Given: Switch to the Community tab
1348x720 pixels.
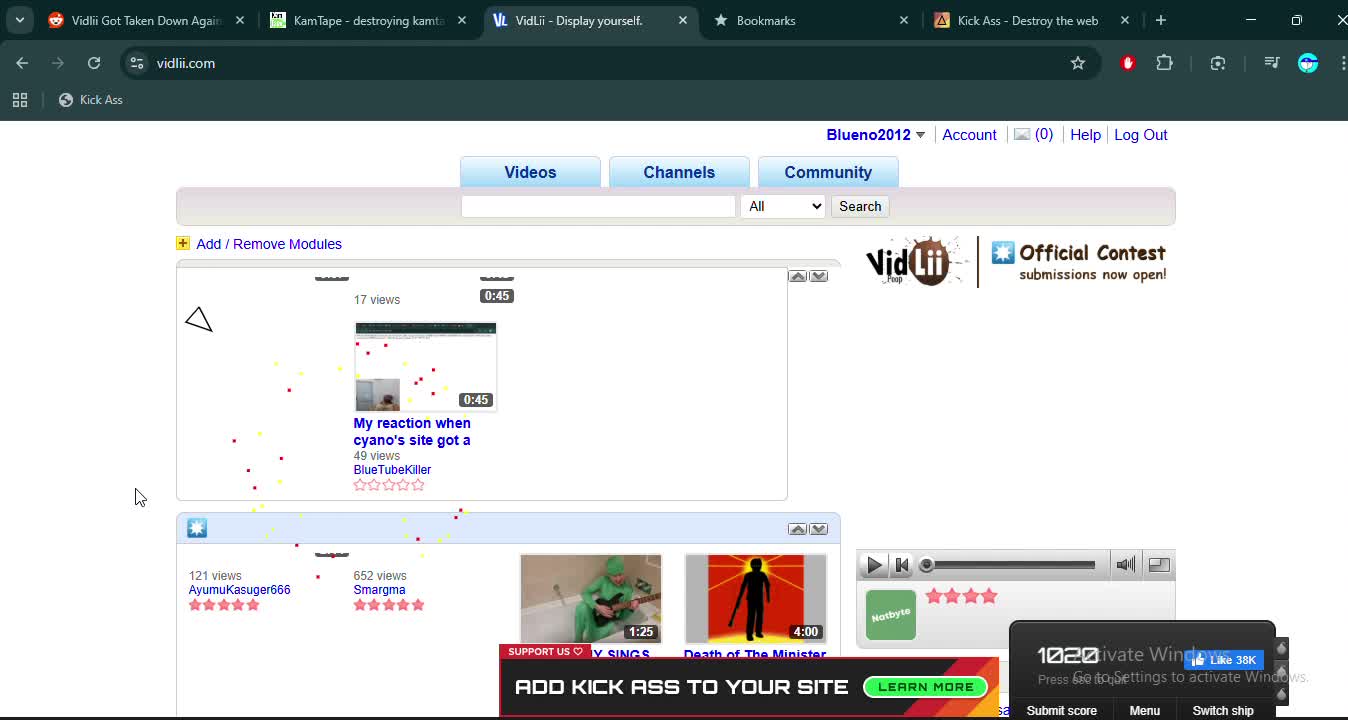Looking at the screenshot, I should point(828,171).
